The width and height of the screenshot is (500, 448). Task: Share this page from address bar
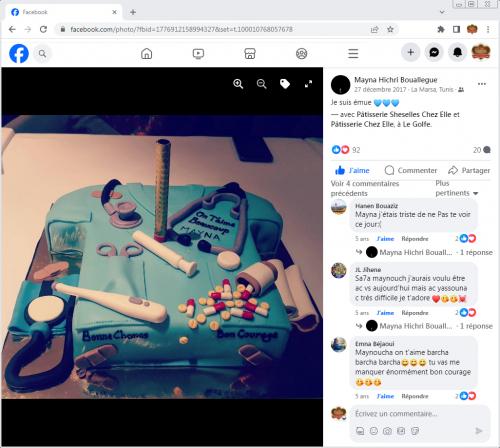click(x=375, y=29)
